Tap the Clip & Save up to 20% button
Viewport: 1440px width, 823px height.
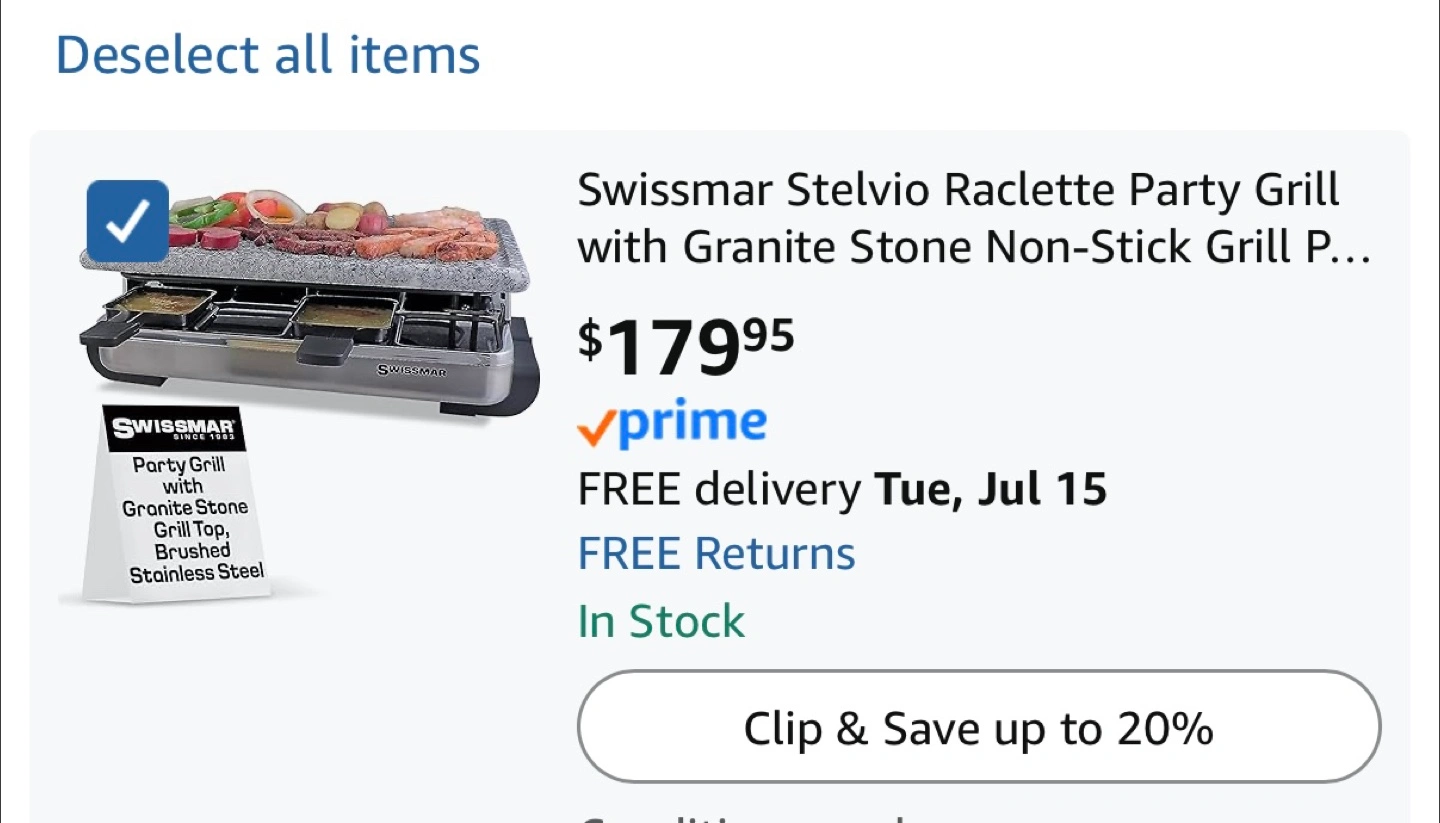tap(979, 727)
